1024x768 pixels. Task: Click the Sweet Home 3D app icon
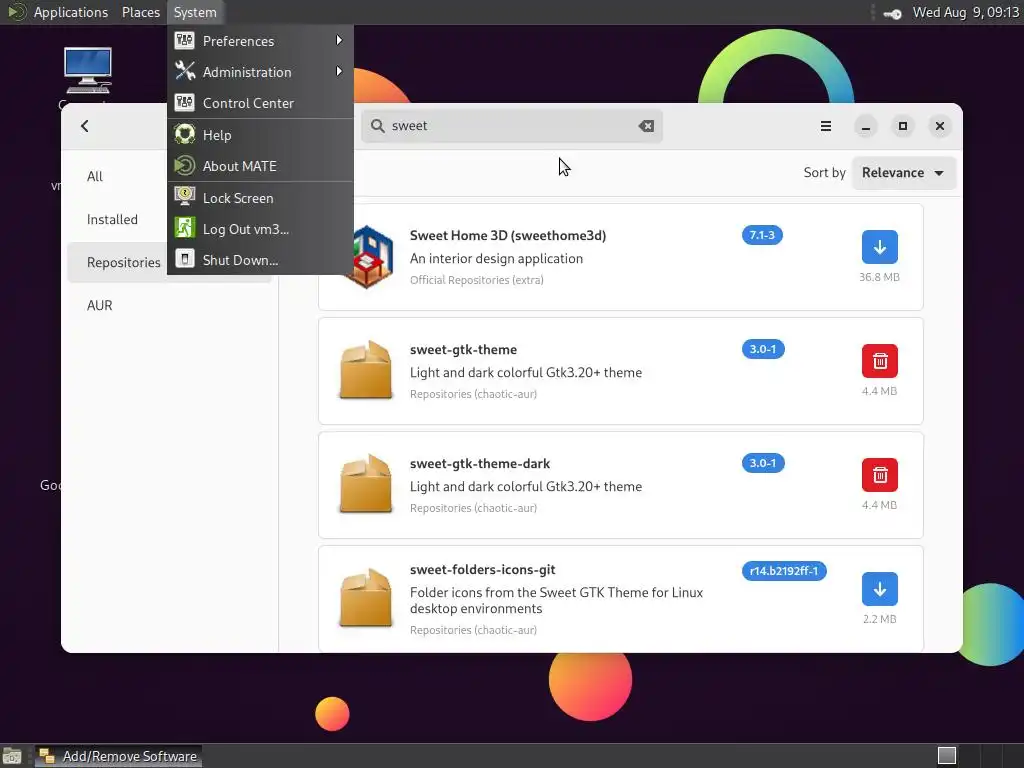pyautogui.click(x=369, y=257)
